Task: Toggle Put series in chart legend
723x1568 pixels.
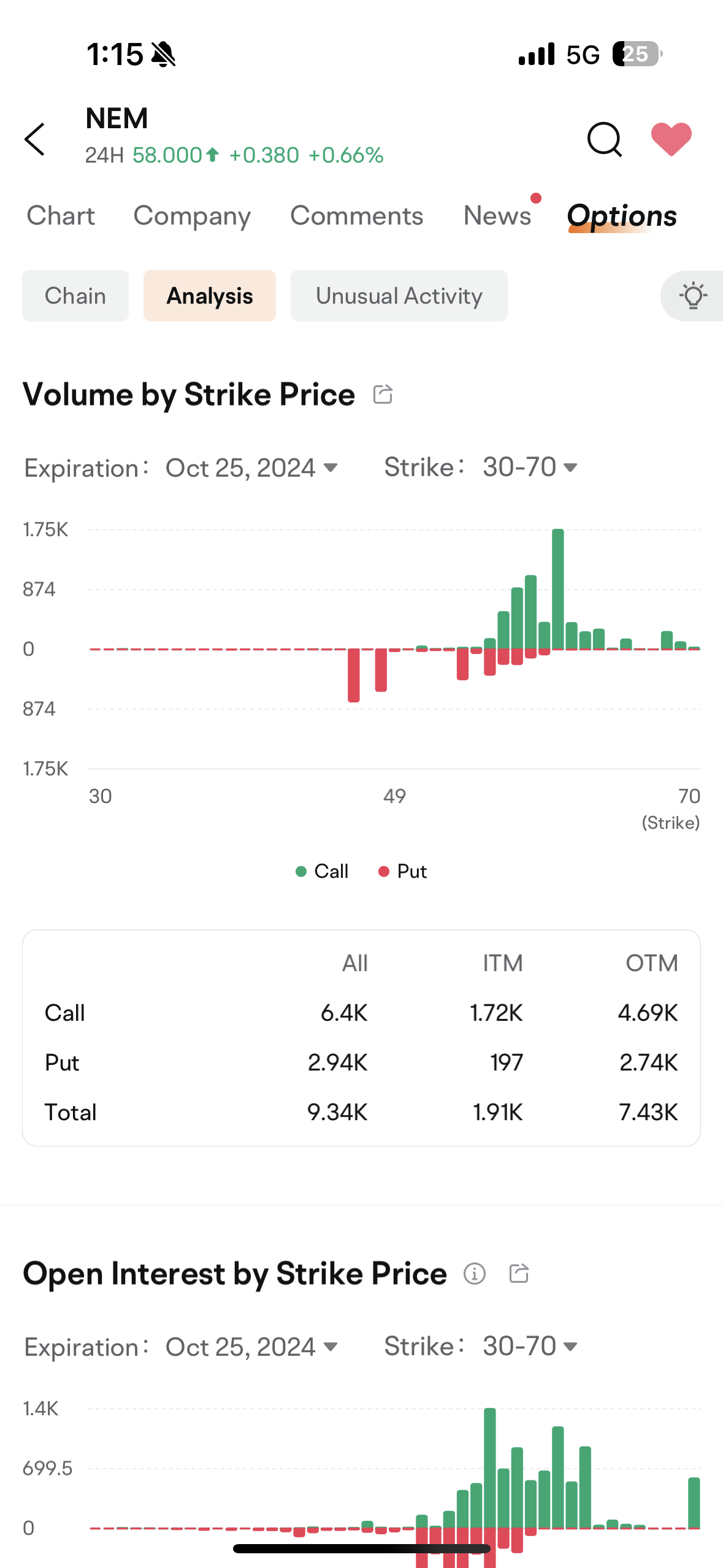Action: coord(402,871)
